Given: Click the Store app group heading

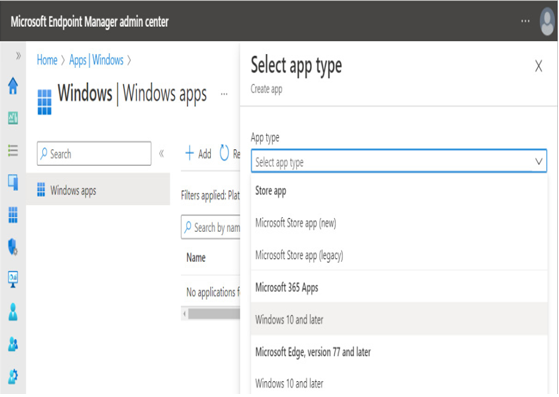Looking at the screenshot, I should (271, 191).
